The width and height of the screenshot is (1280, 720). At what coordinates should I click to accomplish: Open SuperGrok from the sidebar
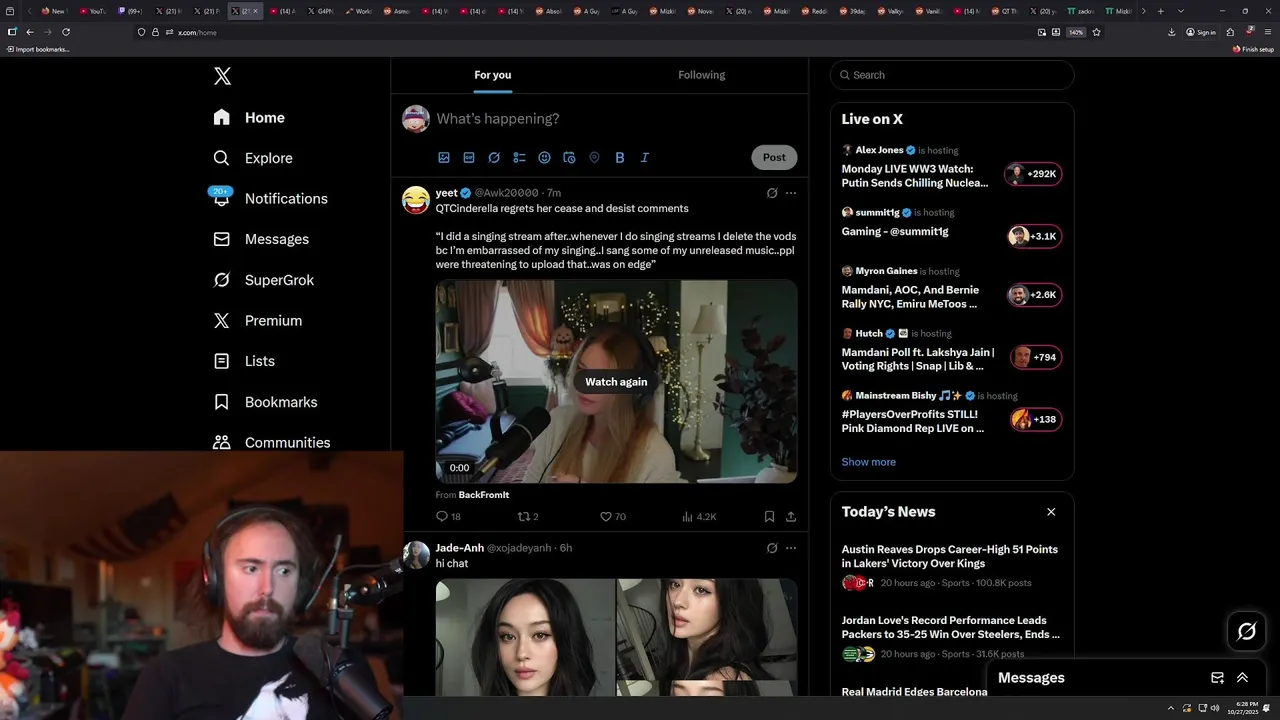click(264, 280)
